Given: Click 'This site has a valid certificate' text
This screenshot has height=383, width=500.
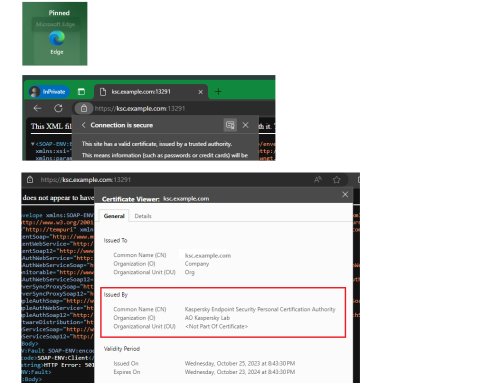Looking at the screenshot, I should coord(157,144).
